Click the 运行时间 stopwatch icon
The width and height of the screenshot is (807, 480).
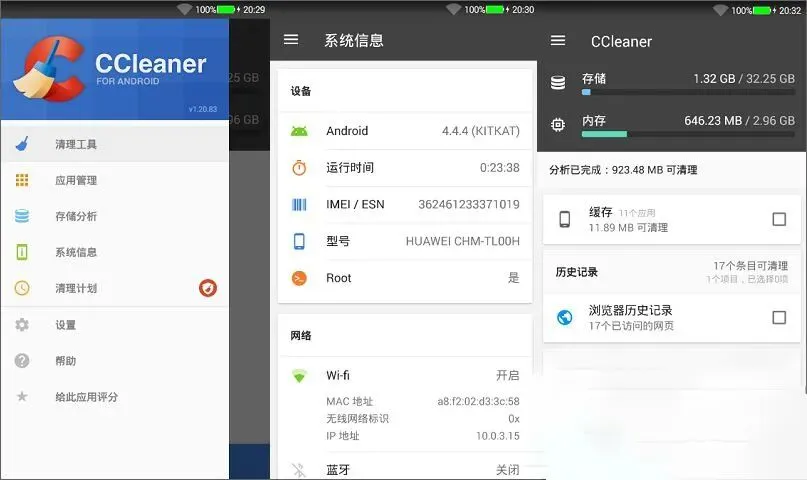point(299,168)
